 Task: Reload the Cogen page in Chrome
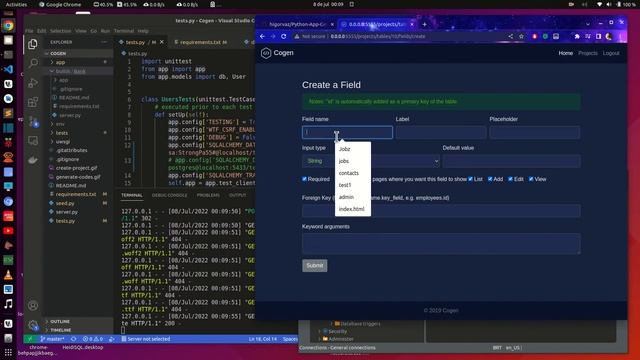coord(284,36)
